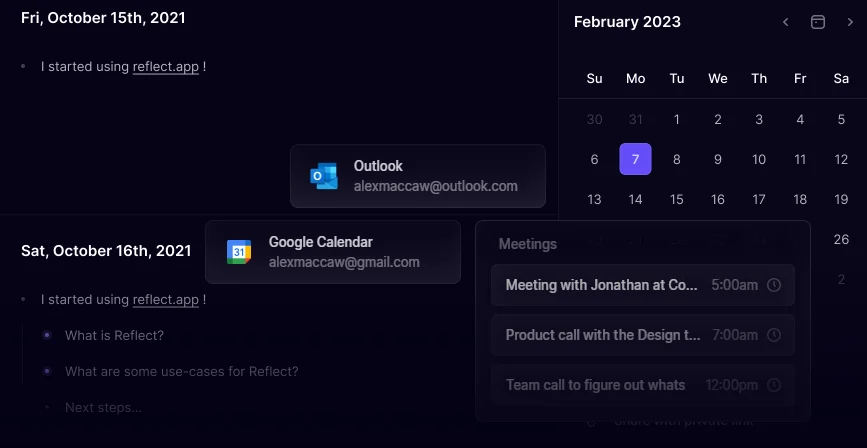Select the Google Calendar account card
This screenshot has width=867, height=448.
(333, 252)
